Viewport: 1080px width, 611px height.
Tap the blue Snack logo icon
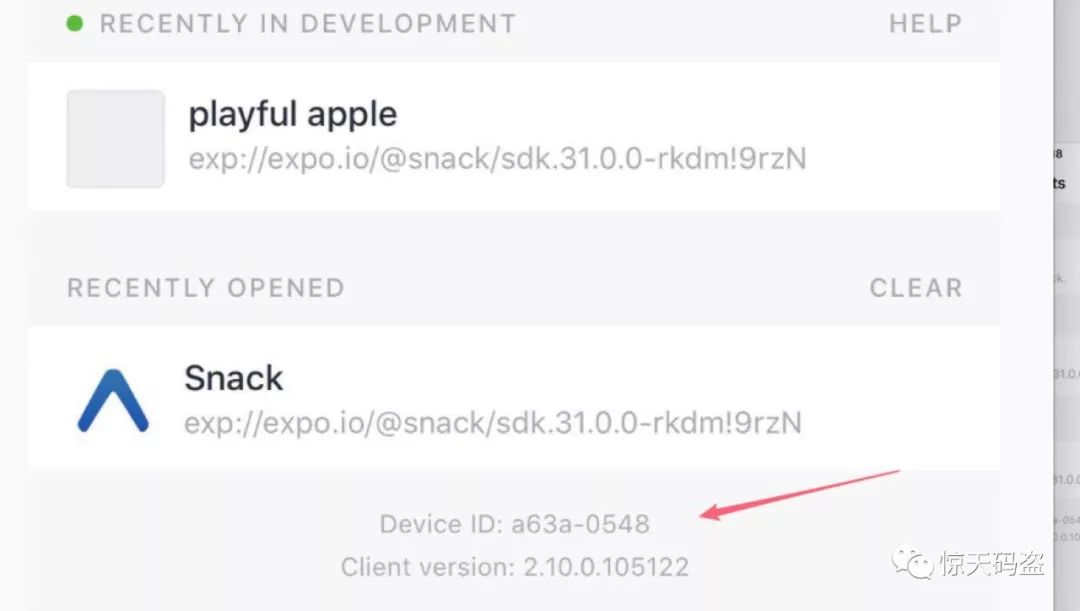(x=113, y=401)
